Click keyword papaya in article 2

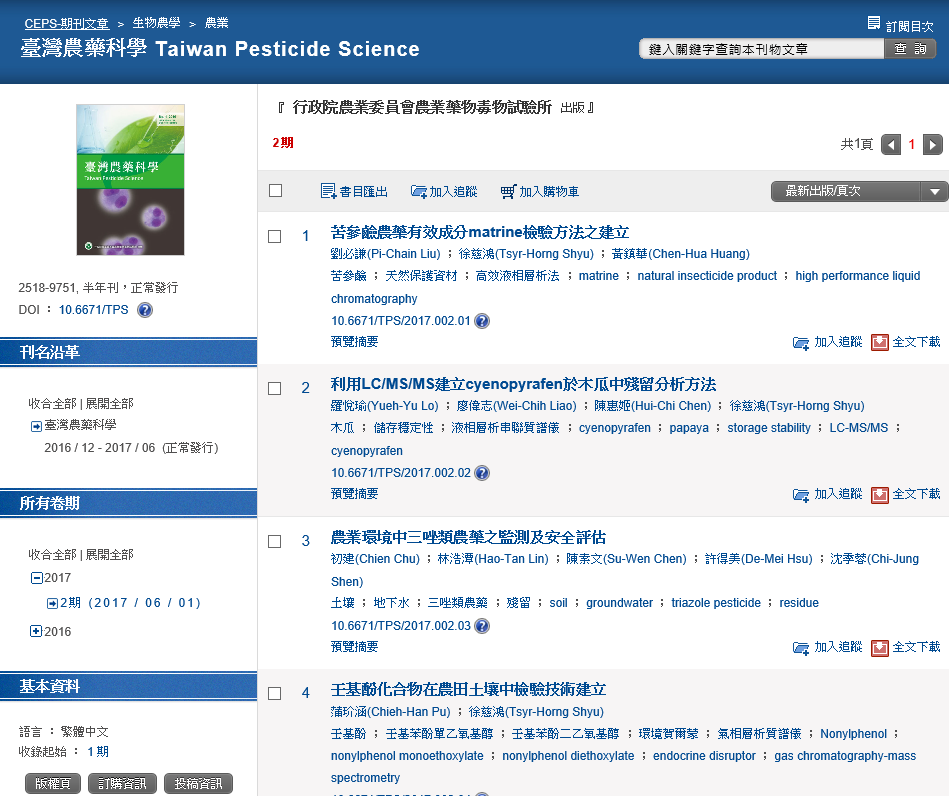(x=689, y=428)
